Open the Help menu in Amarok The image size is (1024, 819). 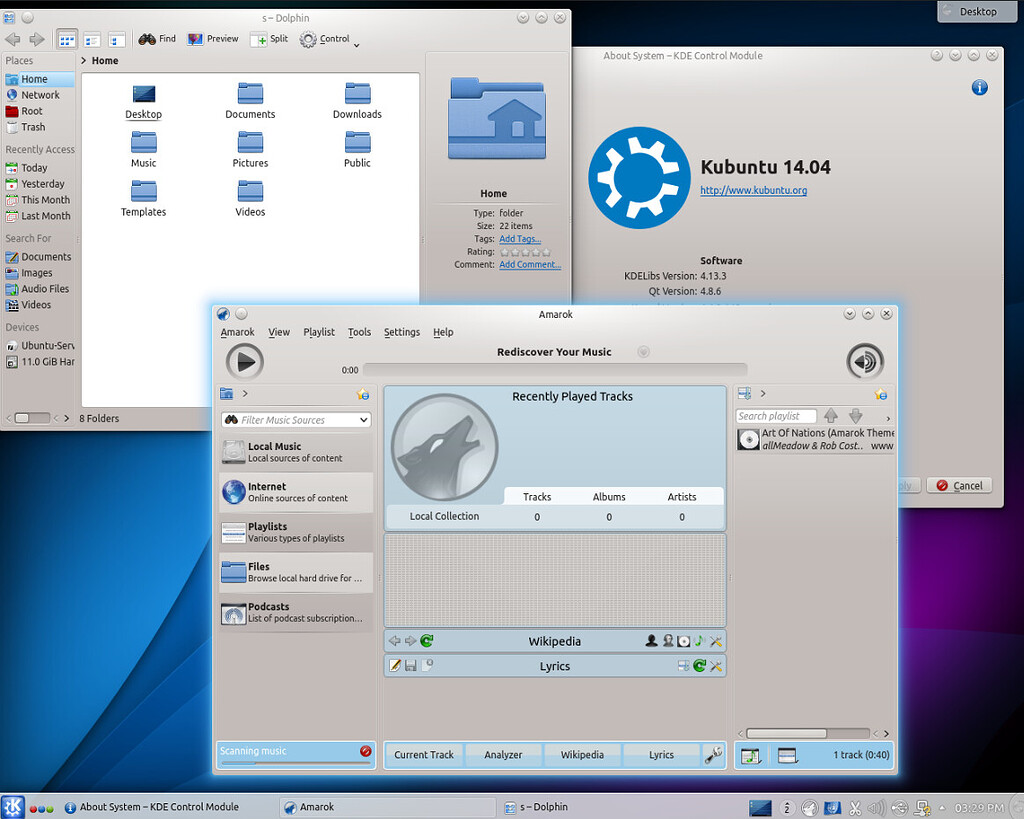point(443,332)
